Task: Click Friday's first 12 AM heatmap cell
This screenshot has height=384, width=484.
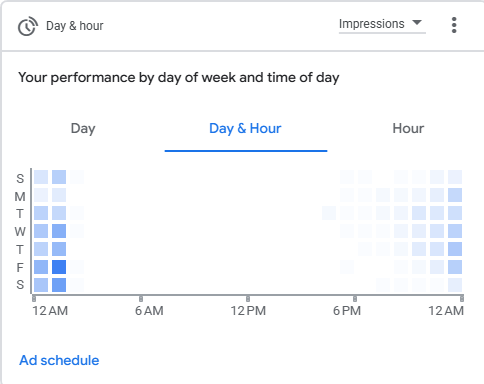Action: tap(41, 267)
